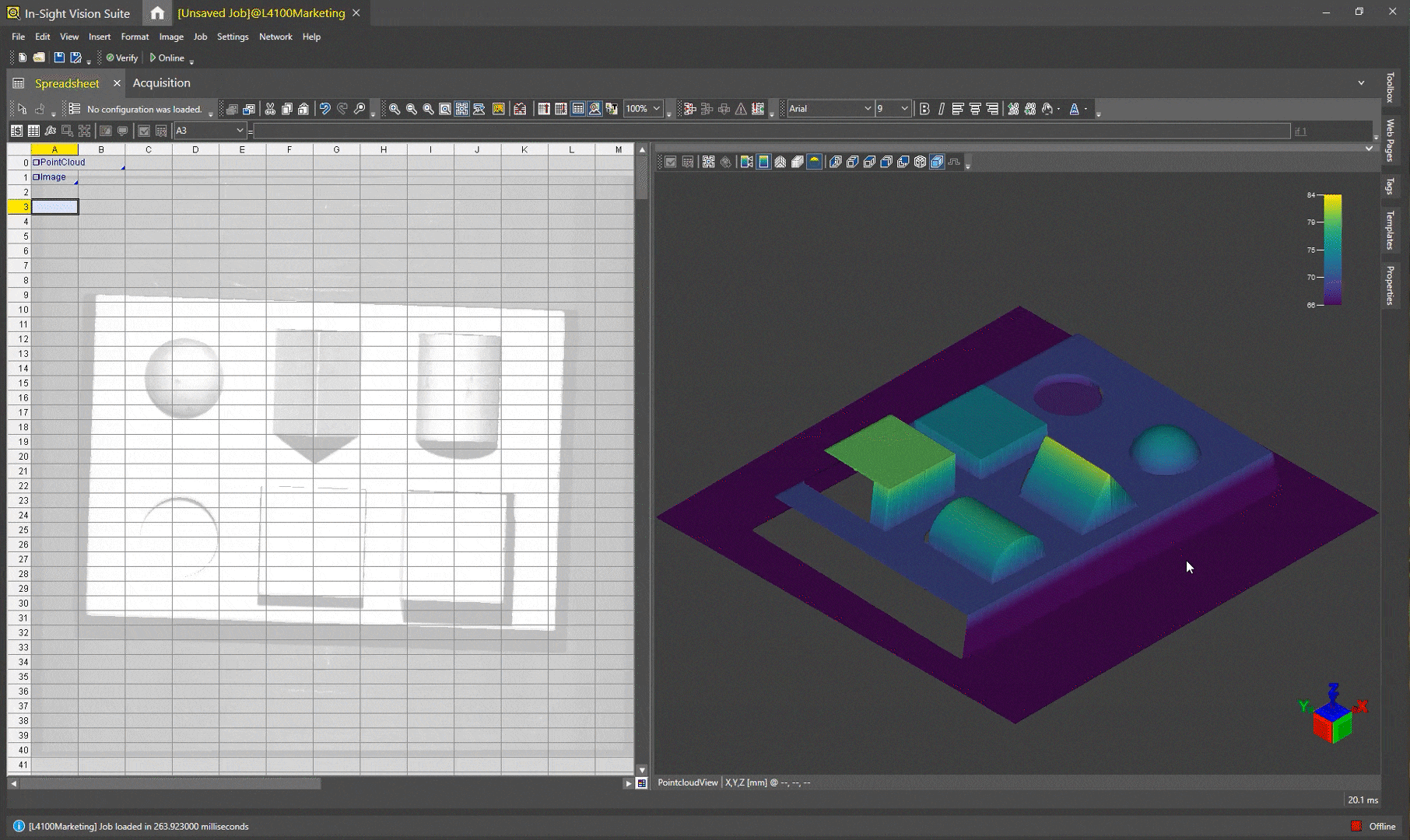The width and height of the screenshot is (1410, 840).
Task: Toggle Italic text formatting
Action: [x=941, y=109]
